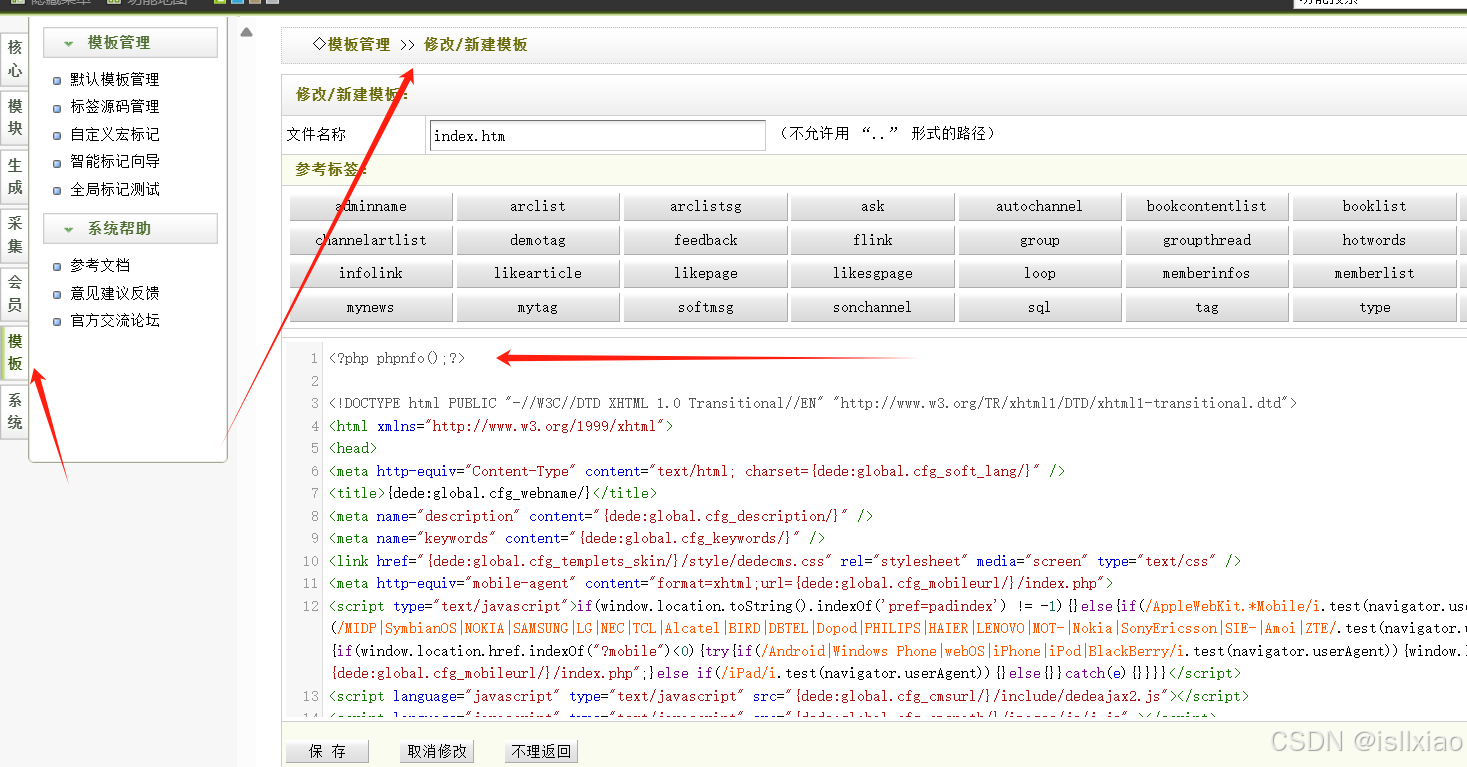Switch to the 核心 side tab
Image resolution: width=1467 pixels, height=767 pixels.
coord(14,59)
